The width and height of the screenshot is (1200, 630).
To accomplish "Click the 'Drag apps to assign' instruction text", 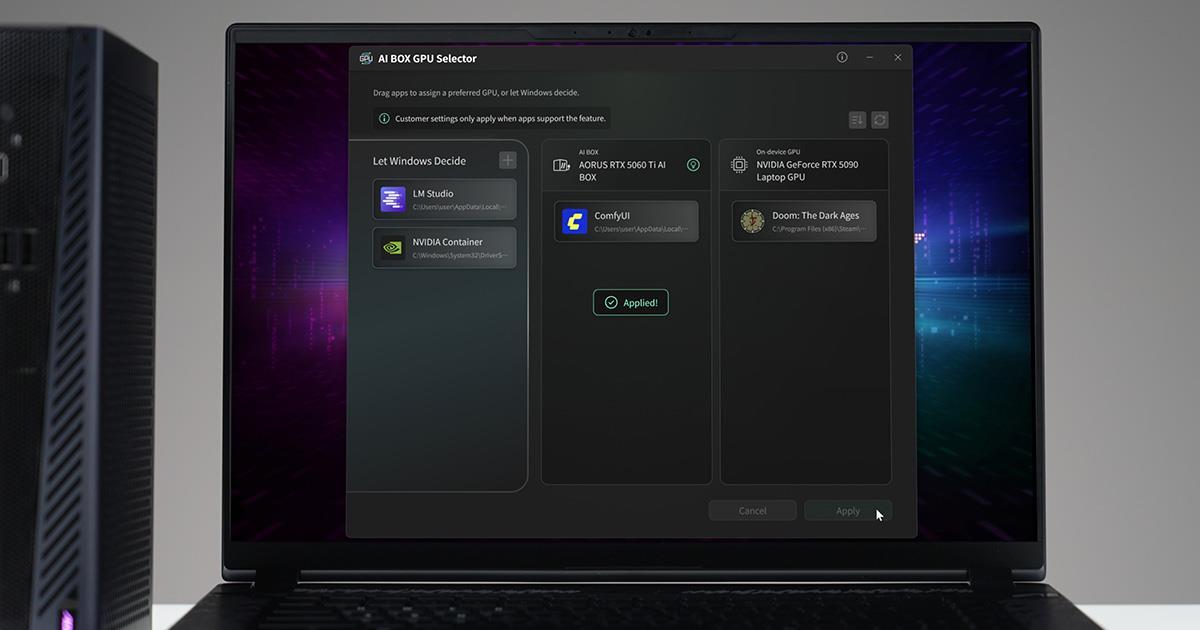I will tap(476, 93).
